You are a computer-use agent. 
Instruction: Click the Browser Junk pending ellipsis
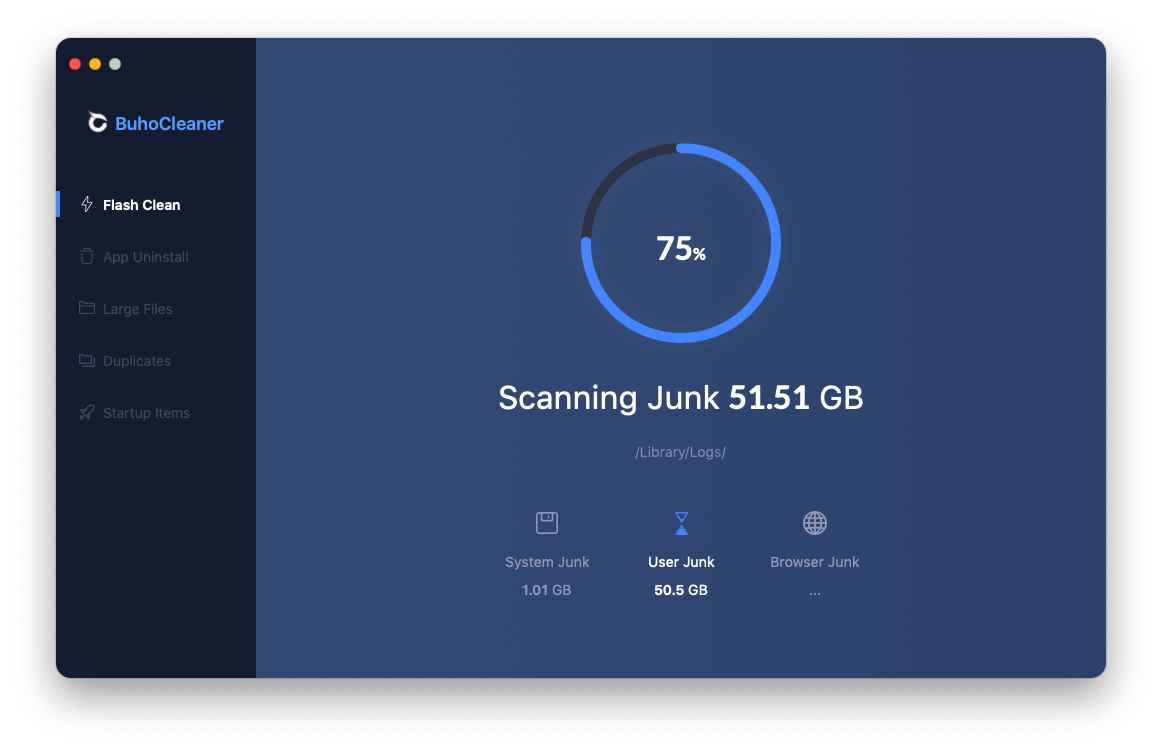[x=814, y=592]
